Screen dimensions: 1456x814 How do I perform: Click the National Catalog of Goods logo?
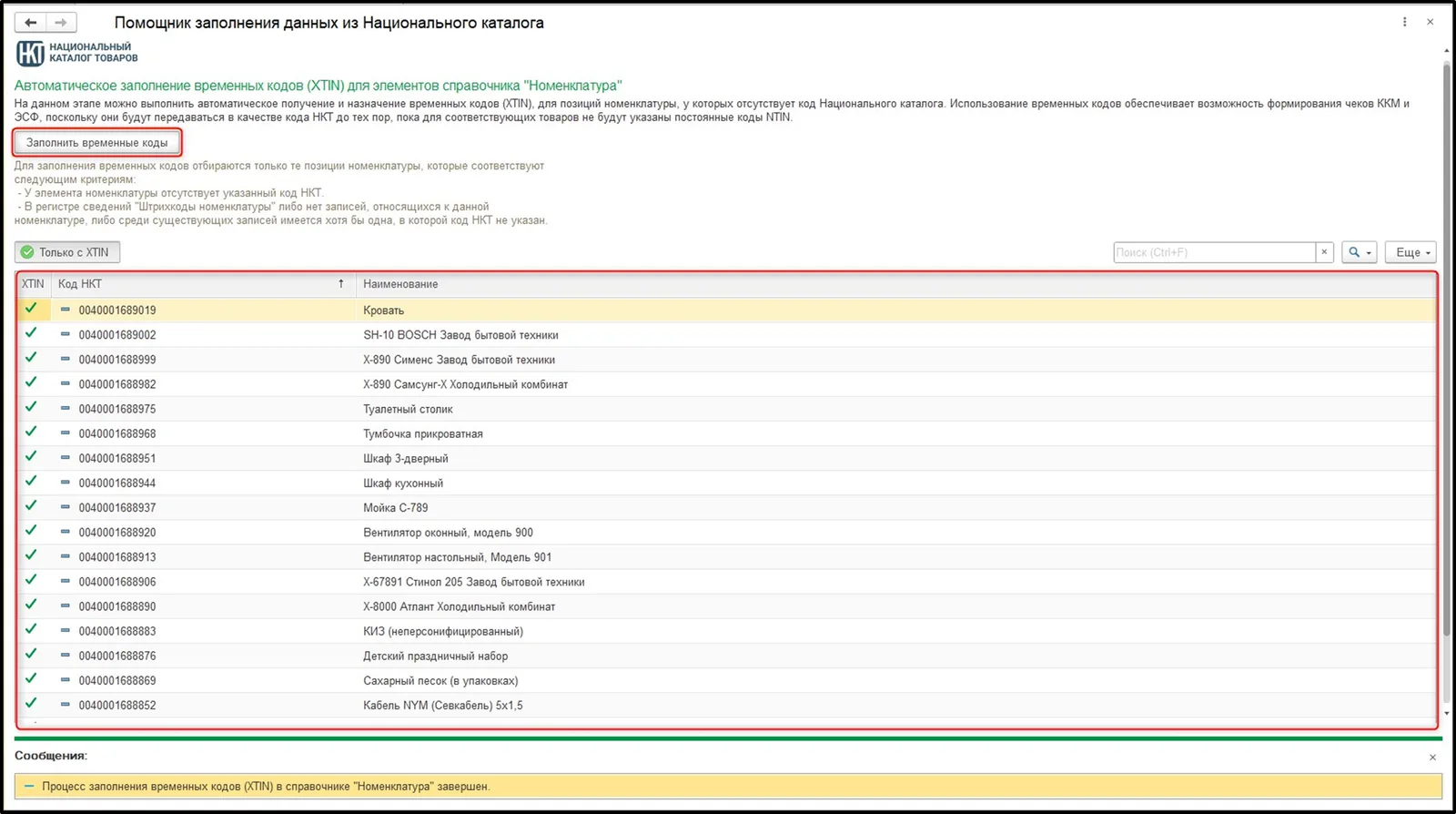[77, 53]
